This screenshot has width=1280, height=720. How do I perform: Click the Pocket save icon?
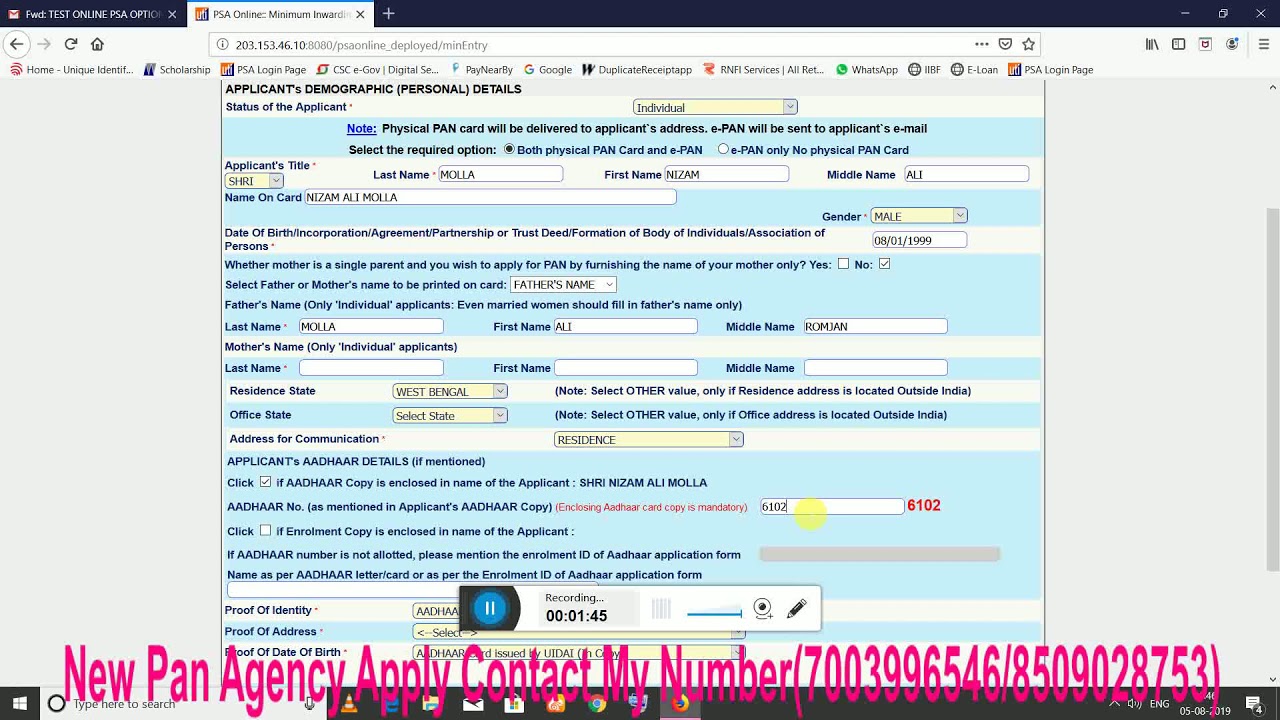point(1005,44)
